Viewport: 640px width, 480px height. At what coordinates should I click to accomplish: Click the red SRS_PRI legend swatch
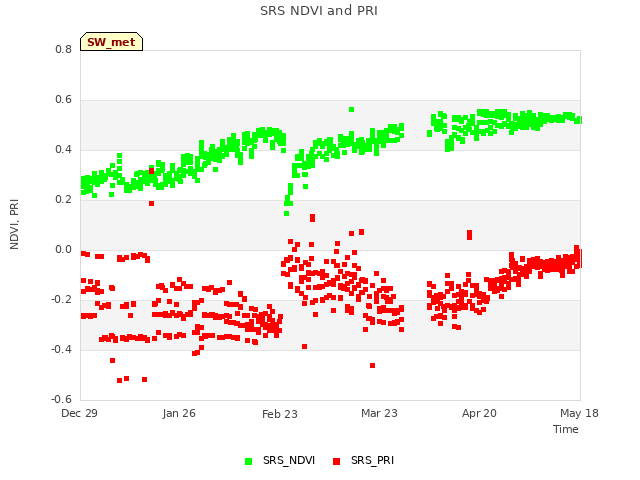(336, 461)
